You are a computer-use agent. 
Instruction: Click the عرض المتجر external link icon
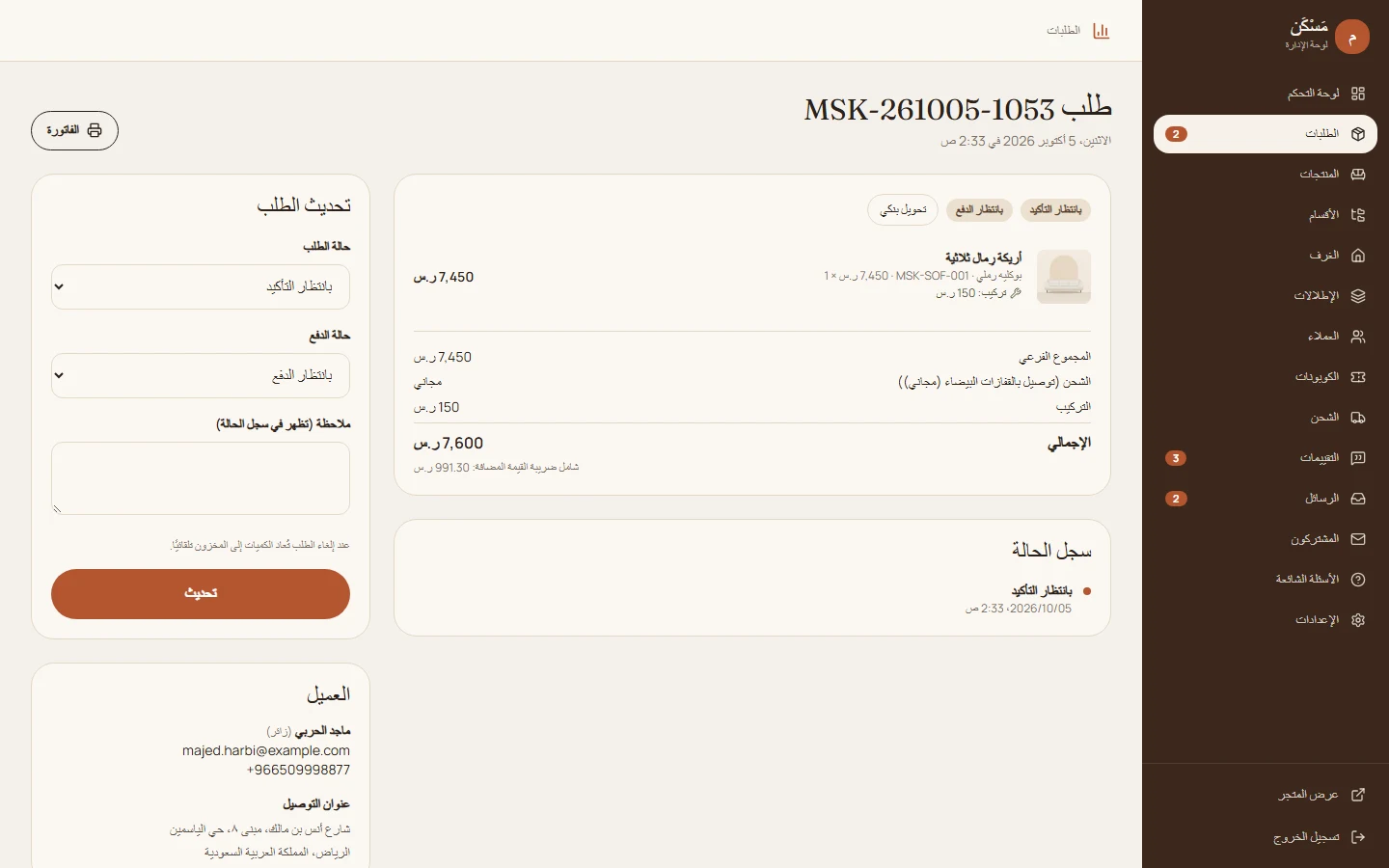click(1358, 795)
